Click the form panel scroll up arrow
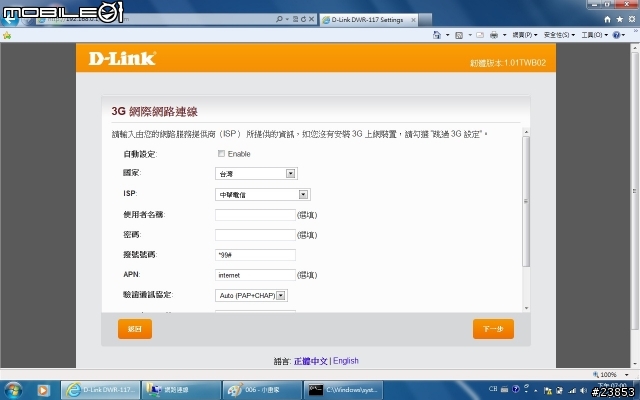 pyautogui.click(x=526, y=132)
